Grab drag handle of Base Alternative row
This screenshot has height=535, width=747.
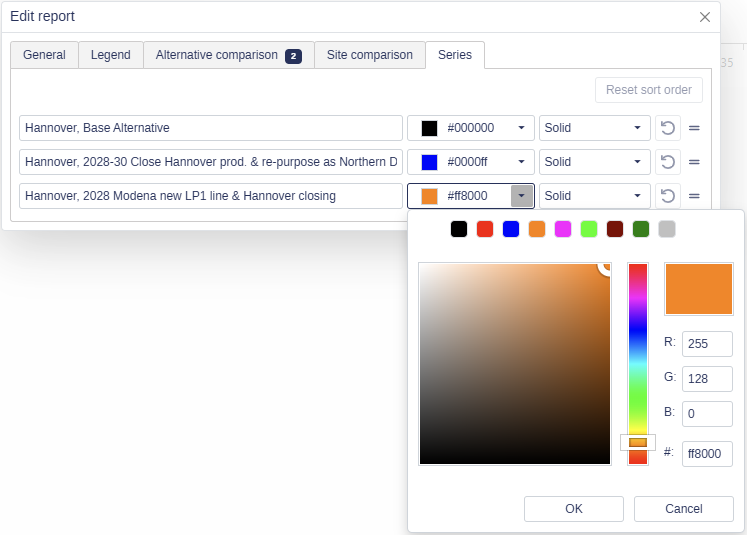pos(694,128)
